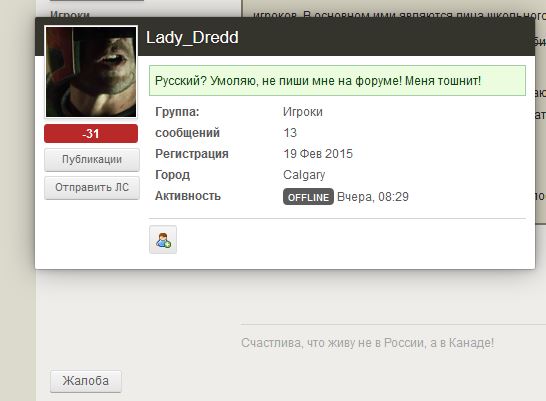
Task: Click the add friend icon button
Action: pos(163,239)
